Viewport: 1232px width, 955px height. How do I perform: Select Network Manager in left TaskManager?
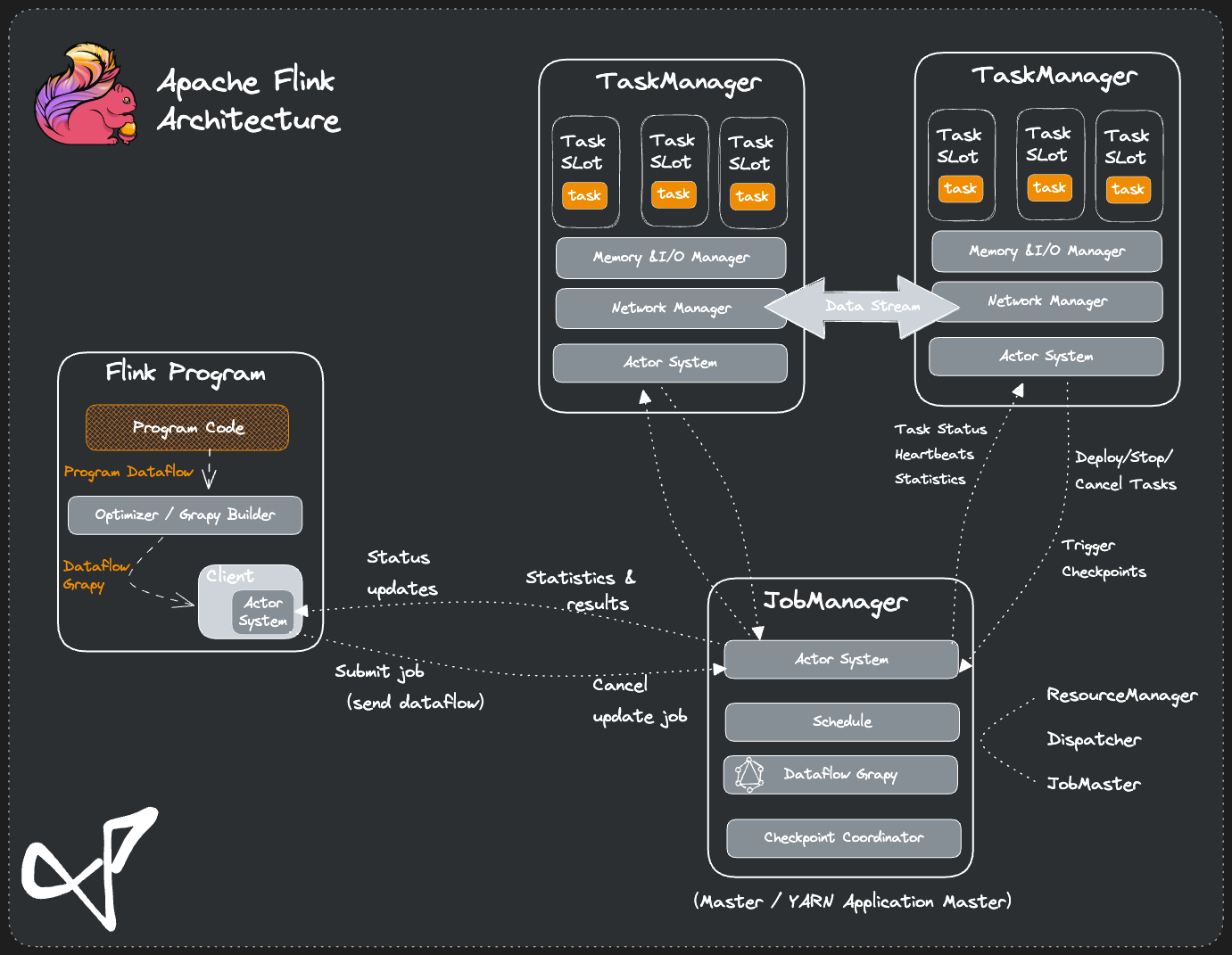[671, 309]
